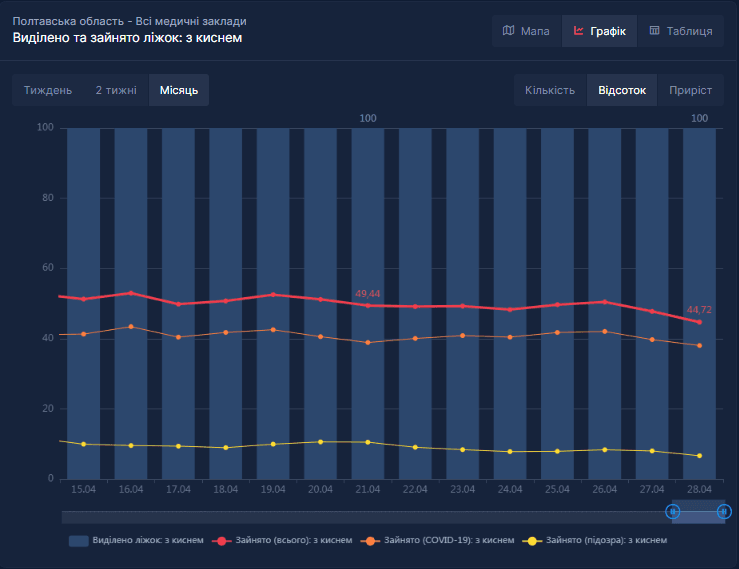Viewport: 739px width, 569px height.
Task: Toggle orange Зайнято (COVID-19) legend marker
Action: point(370,541)
